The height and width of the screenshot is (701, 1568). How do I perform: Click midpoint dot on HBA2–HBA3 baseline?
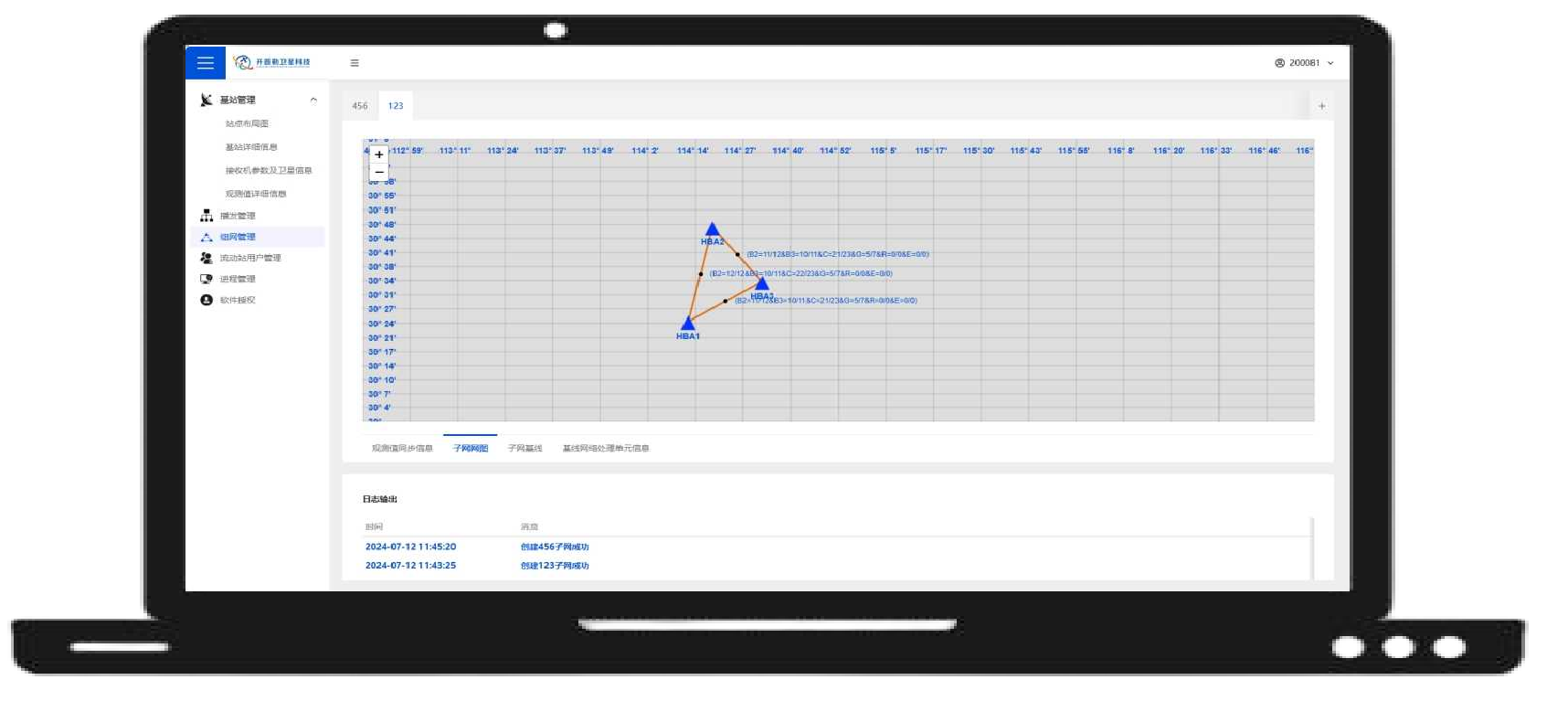pos(737,254)
